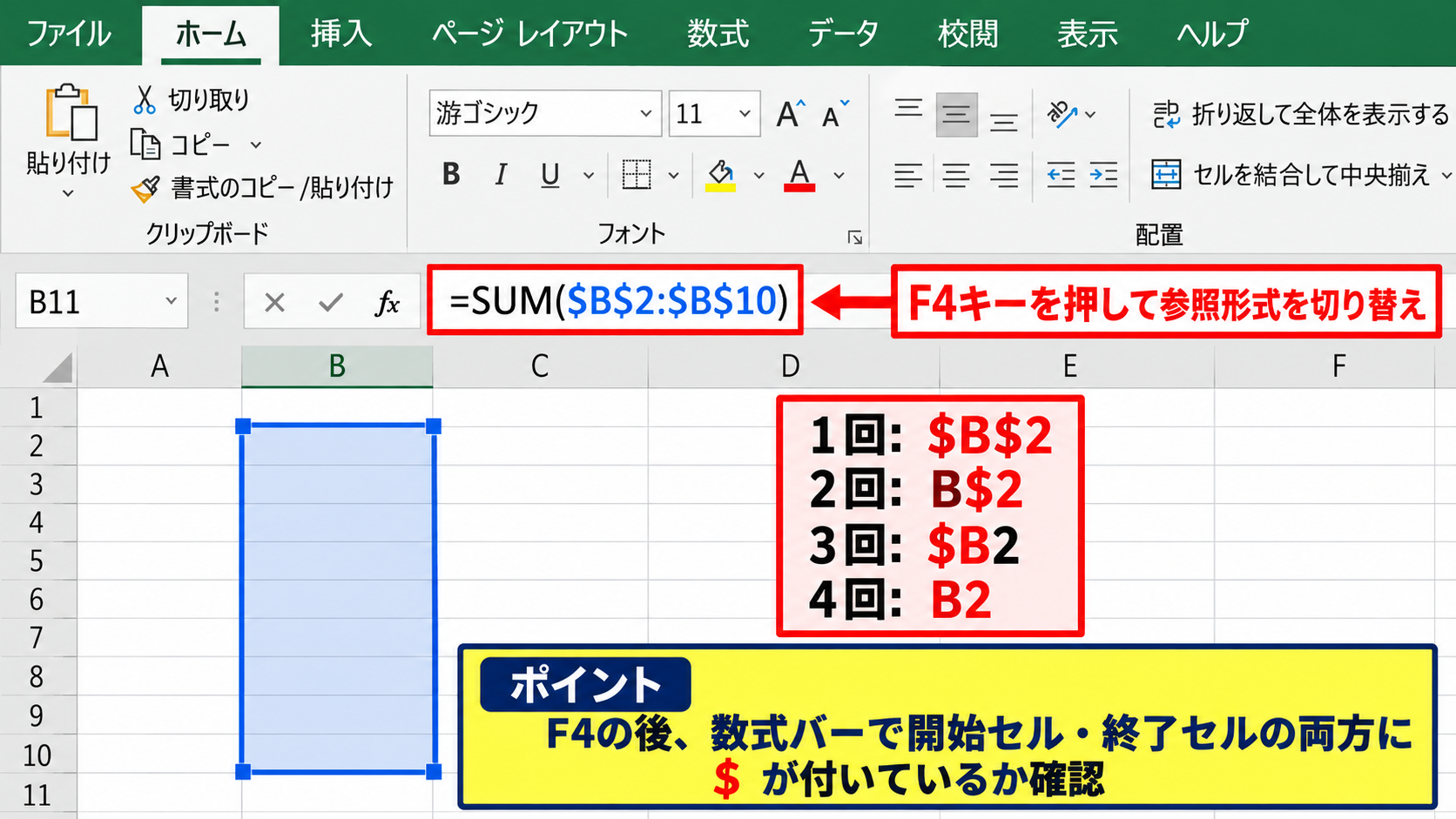
Task: Decrease font size with small A icon
Action: 834,114
